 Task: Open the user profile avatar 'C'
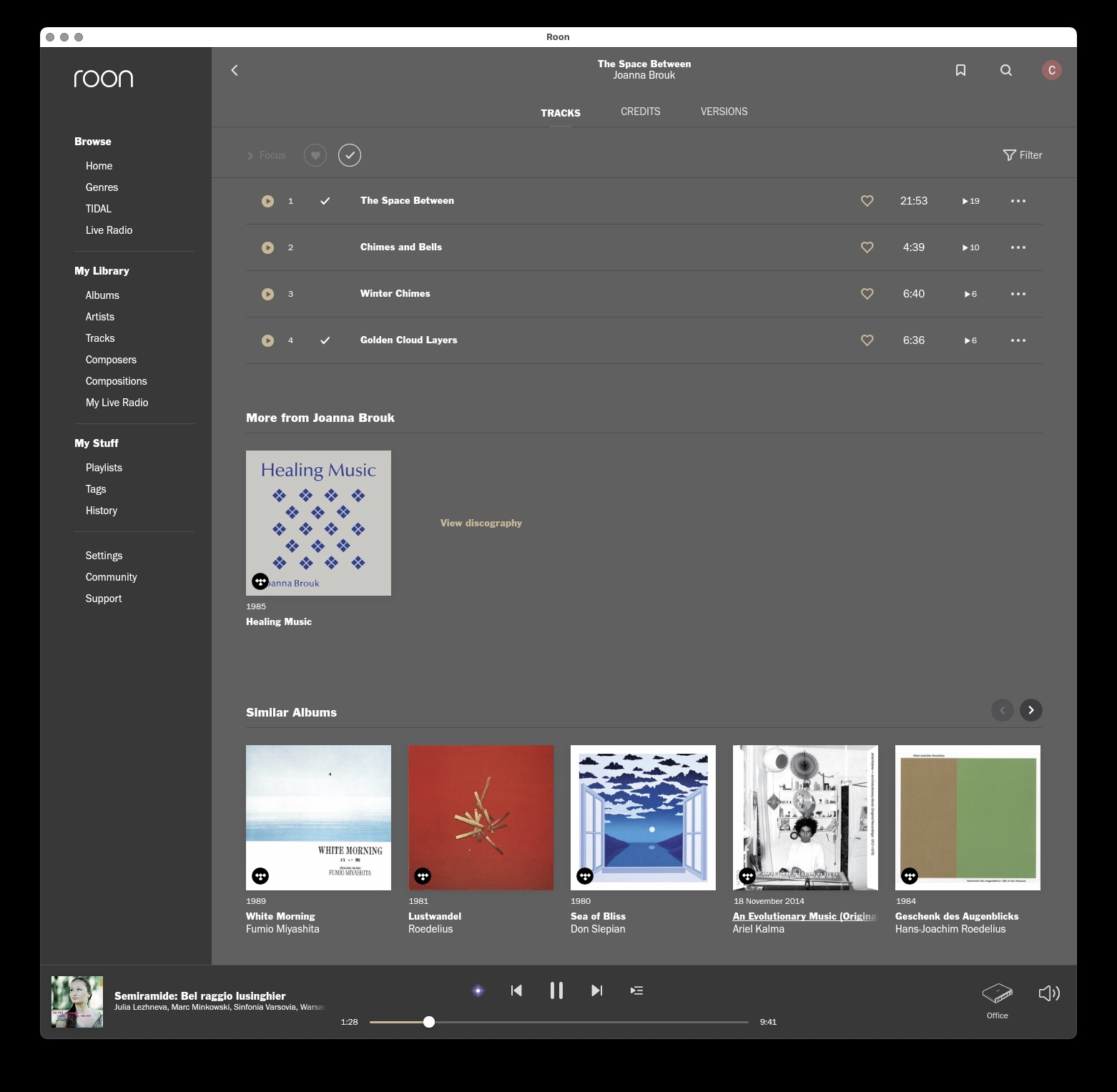point(1051,70)
